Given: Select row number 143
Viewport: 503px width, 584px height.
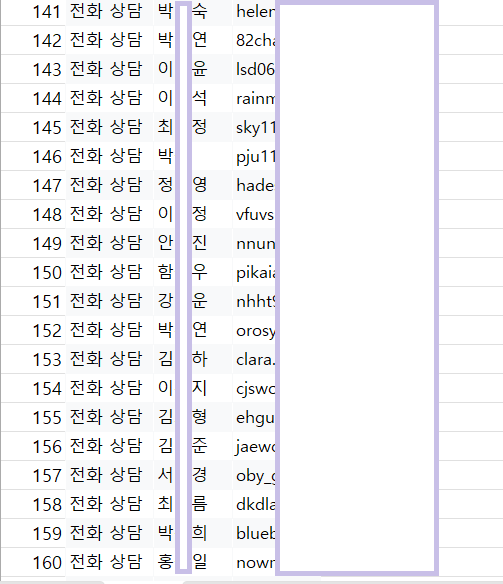Looking at the screenshot, I should coord(47,70).
